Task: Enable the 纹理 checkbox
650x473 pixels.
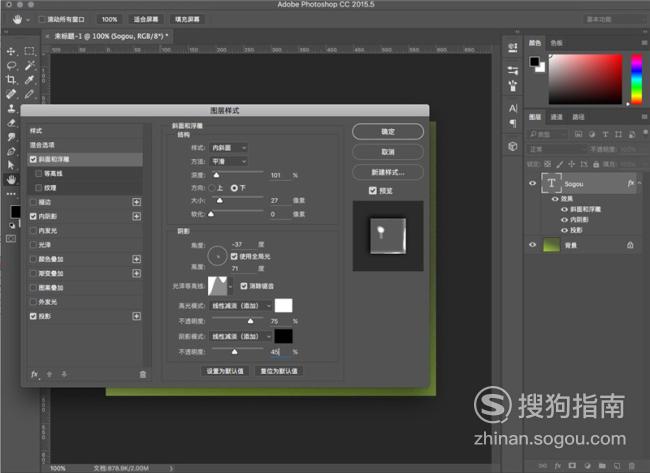Action: [39, 188]
